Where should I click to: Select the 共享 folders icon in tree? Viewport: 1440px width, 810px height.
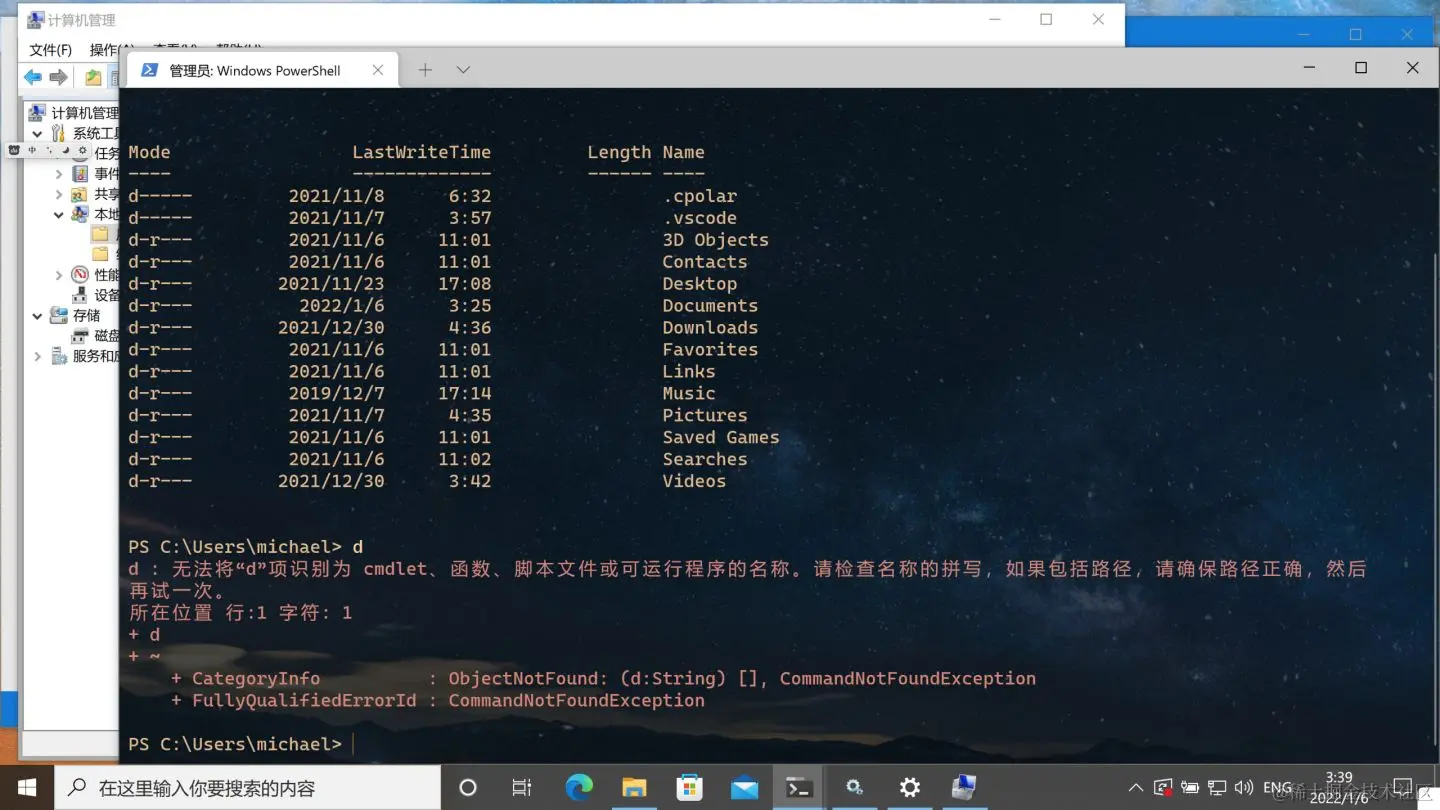coord(80,194)
